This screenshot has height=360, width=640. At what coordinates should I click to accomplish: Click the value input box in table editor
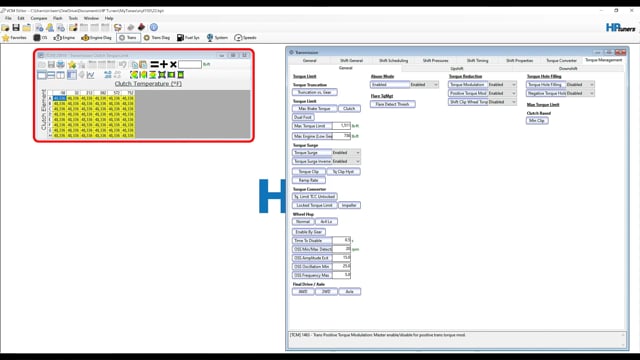click(190, 64)
